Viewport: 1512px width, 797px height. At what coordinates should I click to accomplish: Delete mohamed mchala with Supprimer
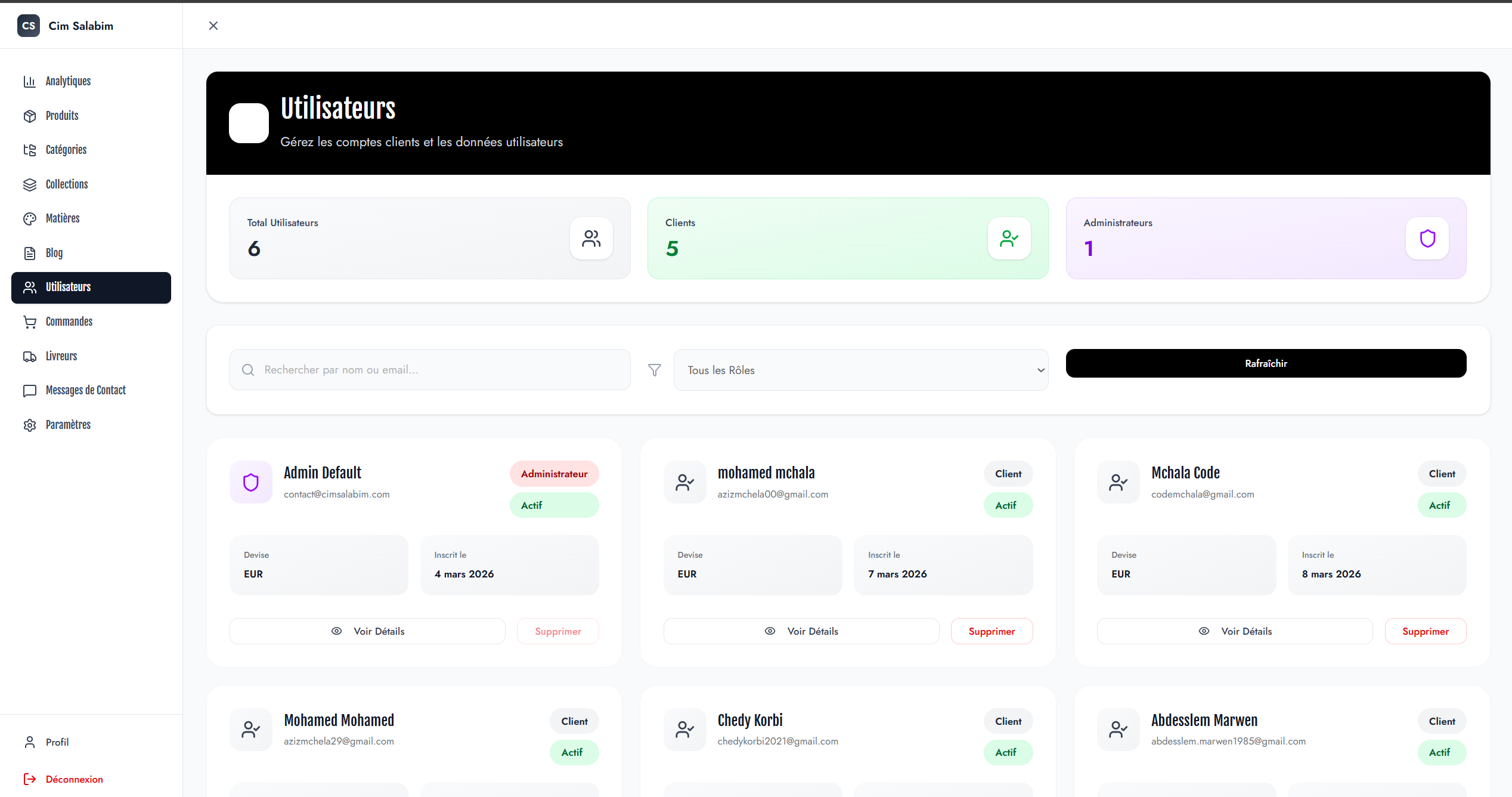click(x=991, y=631)
